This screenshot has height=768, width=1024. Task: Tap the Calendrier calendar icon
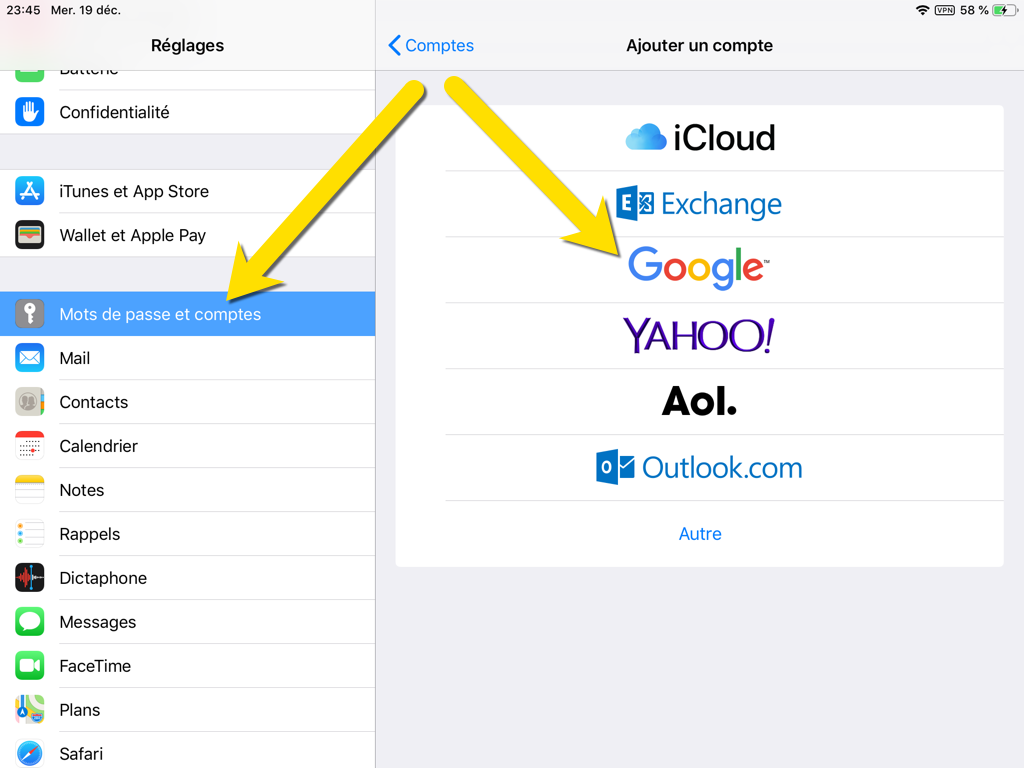(x=30, y=446)
